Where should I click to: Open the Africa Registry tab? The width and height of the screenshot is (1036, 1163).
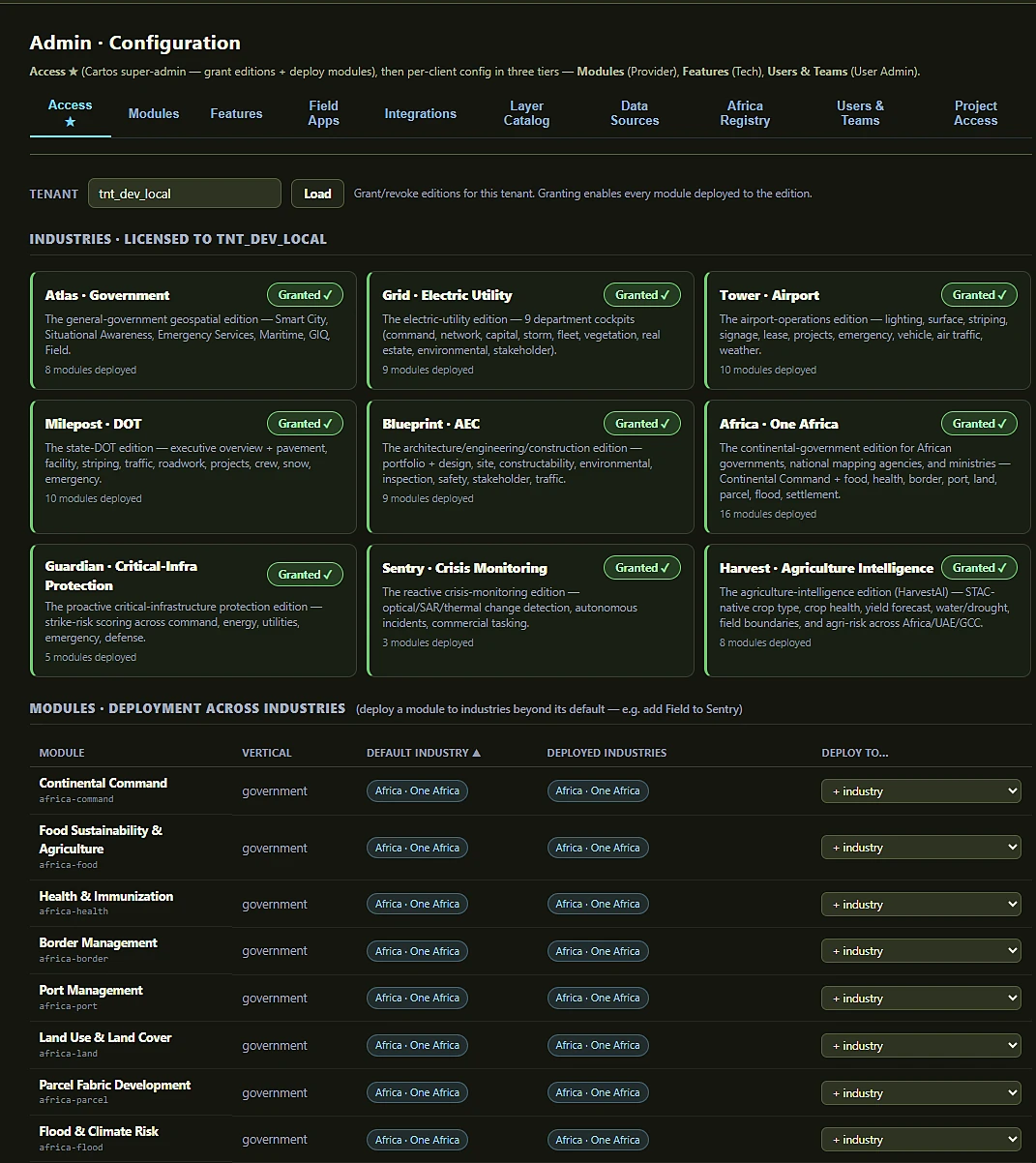tap(745, 113)
